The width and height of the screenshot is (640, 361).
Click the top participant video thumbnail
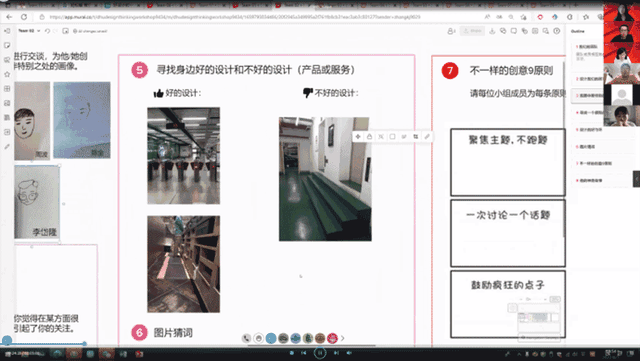click(621, 12)
